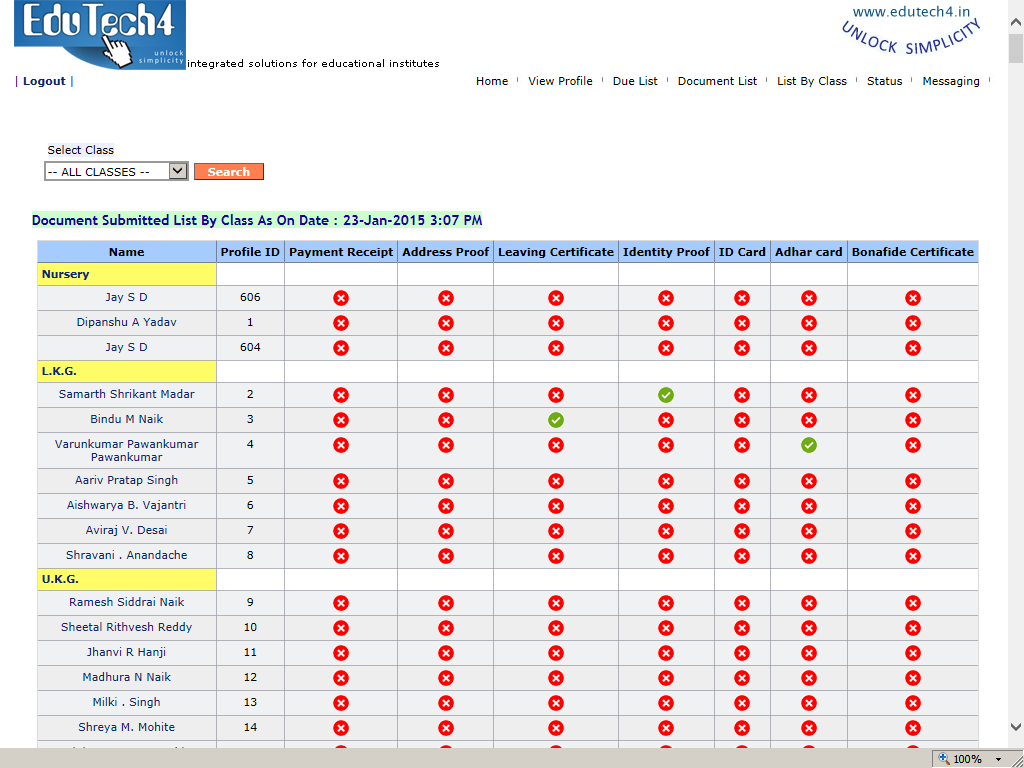
Task: Click the vertical scrollbar thumb
Action: 1016,49
